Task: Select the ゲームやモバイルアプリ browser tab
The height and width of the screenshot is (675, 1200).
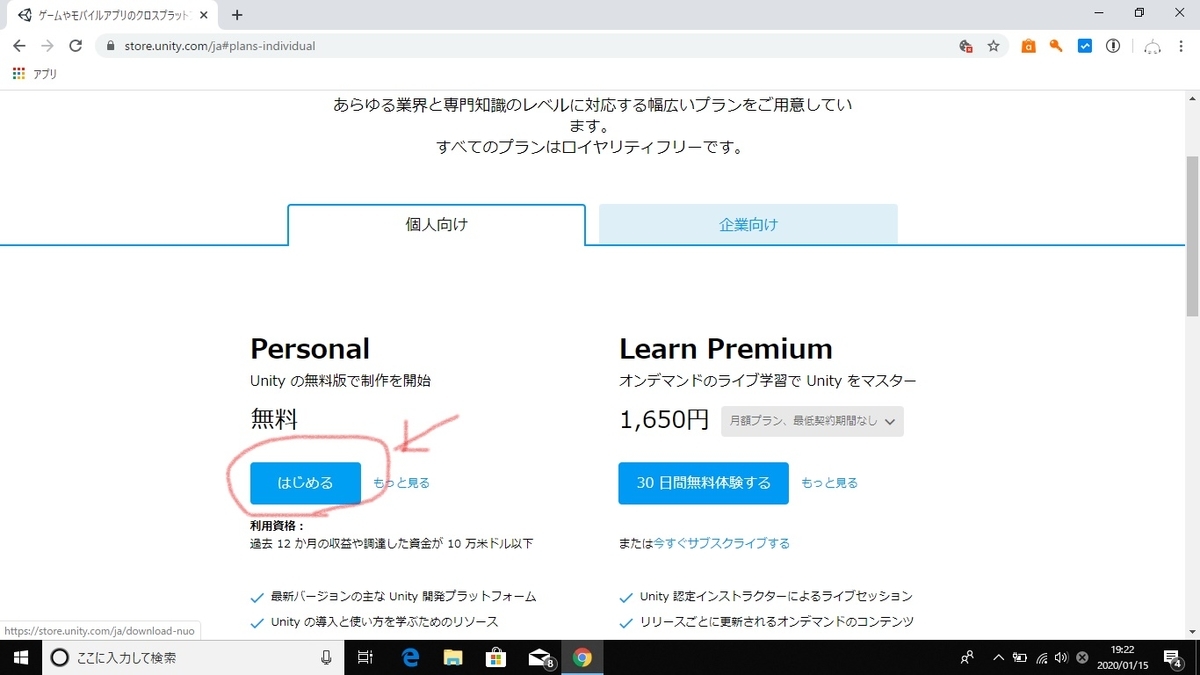Action: 112,15
